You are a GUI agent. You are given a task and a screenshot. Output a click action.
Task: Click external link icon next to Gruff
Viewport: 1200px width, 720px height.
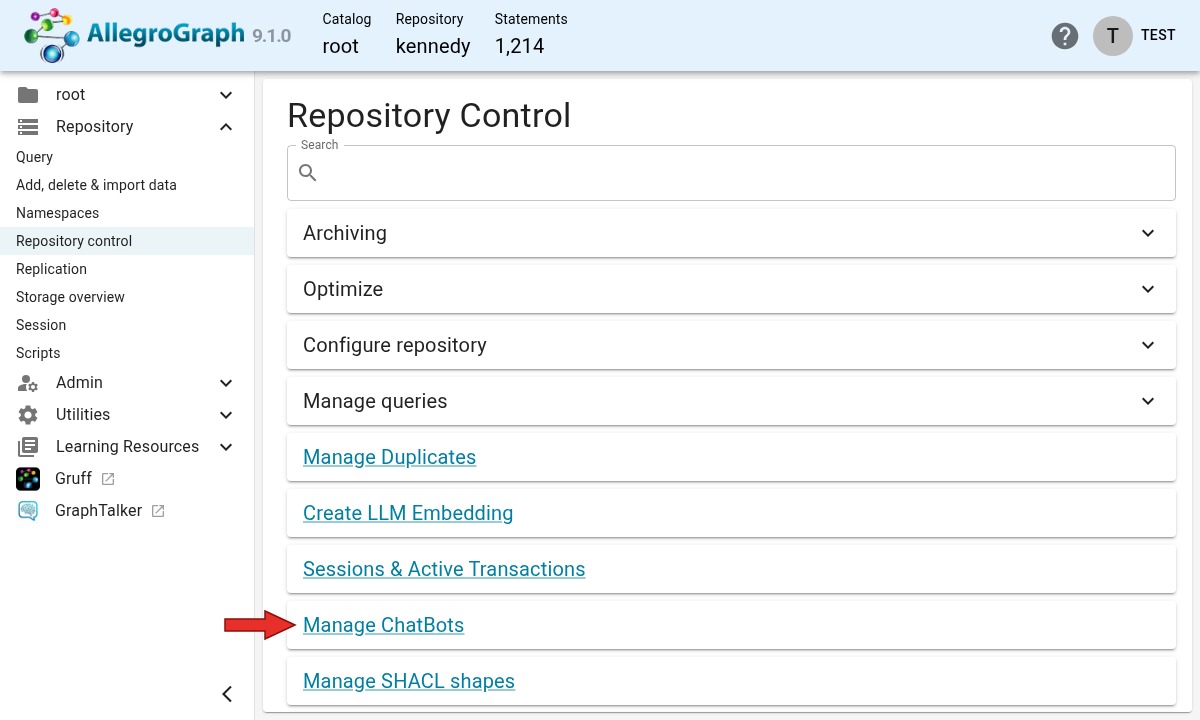click(108, 479)
